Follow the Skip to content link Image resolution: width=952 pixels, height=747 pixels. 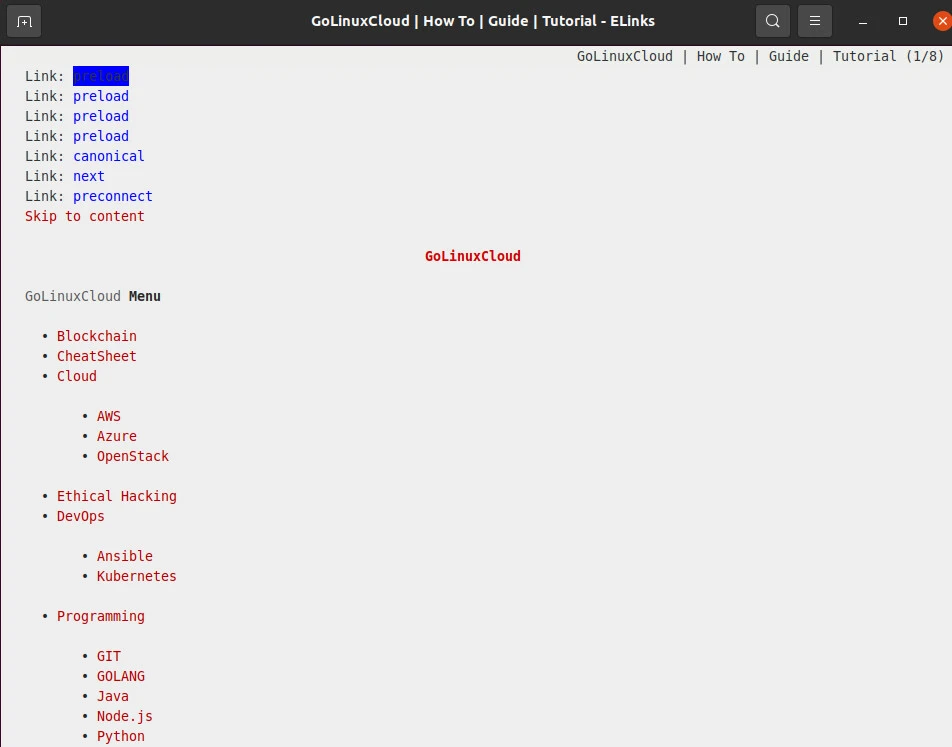tap(84, 216)
